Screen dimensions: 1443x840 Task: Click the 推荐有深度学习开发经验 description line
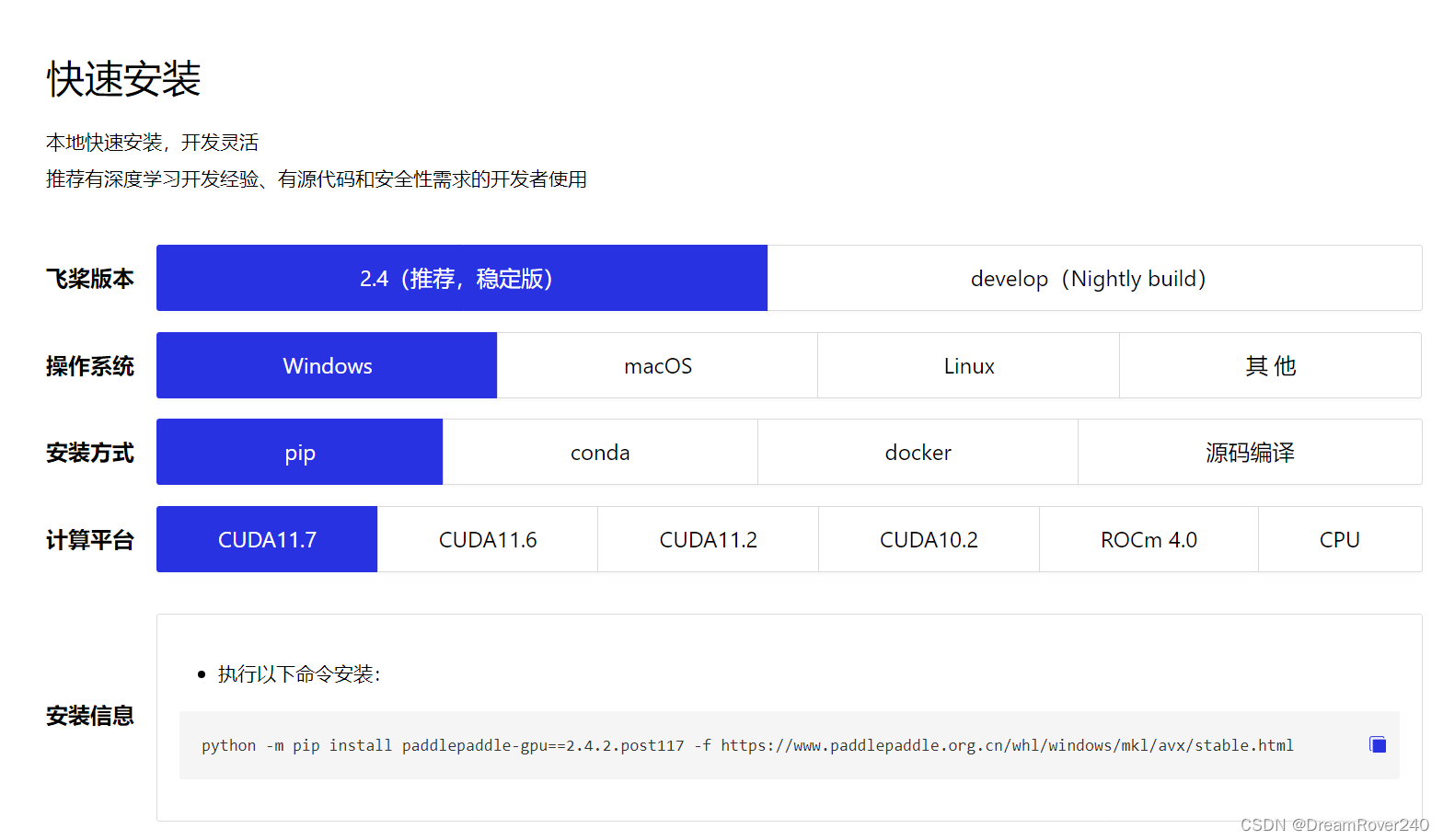tap(317, 178)
